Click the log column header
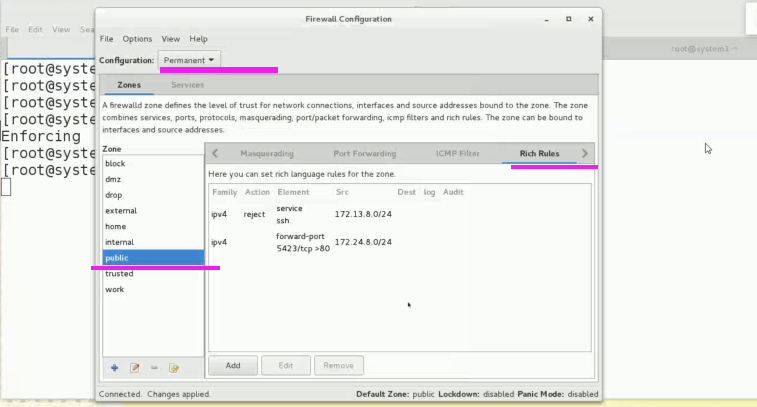 click(429, 192)
